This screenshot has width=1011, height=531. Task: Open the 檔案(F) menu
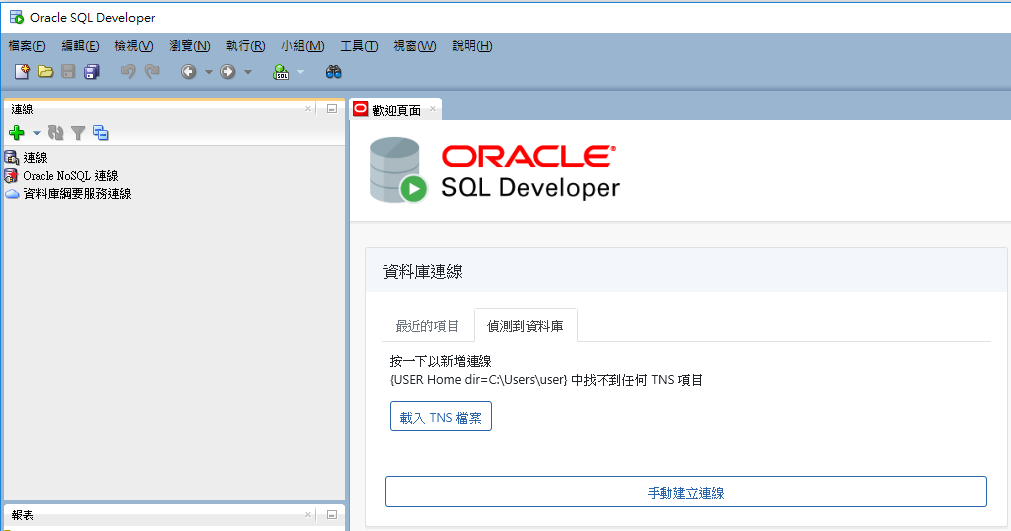pyautogui.click(x=27, y=46)
